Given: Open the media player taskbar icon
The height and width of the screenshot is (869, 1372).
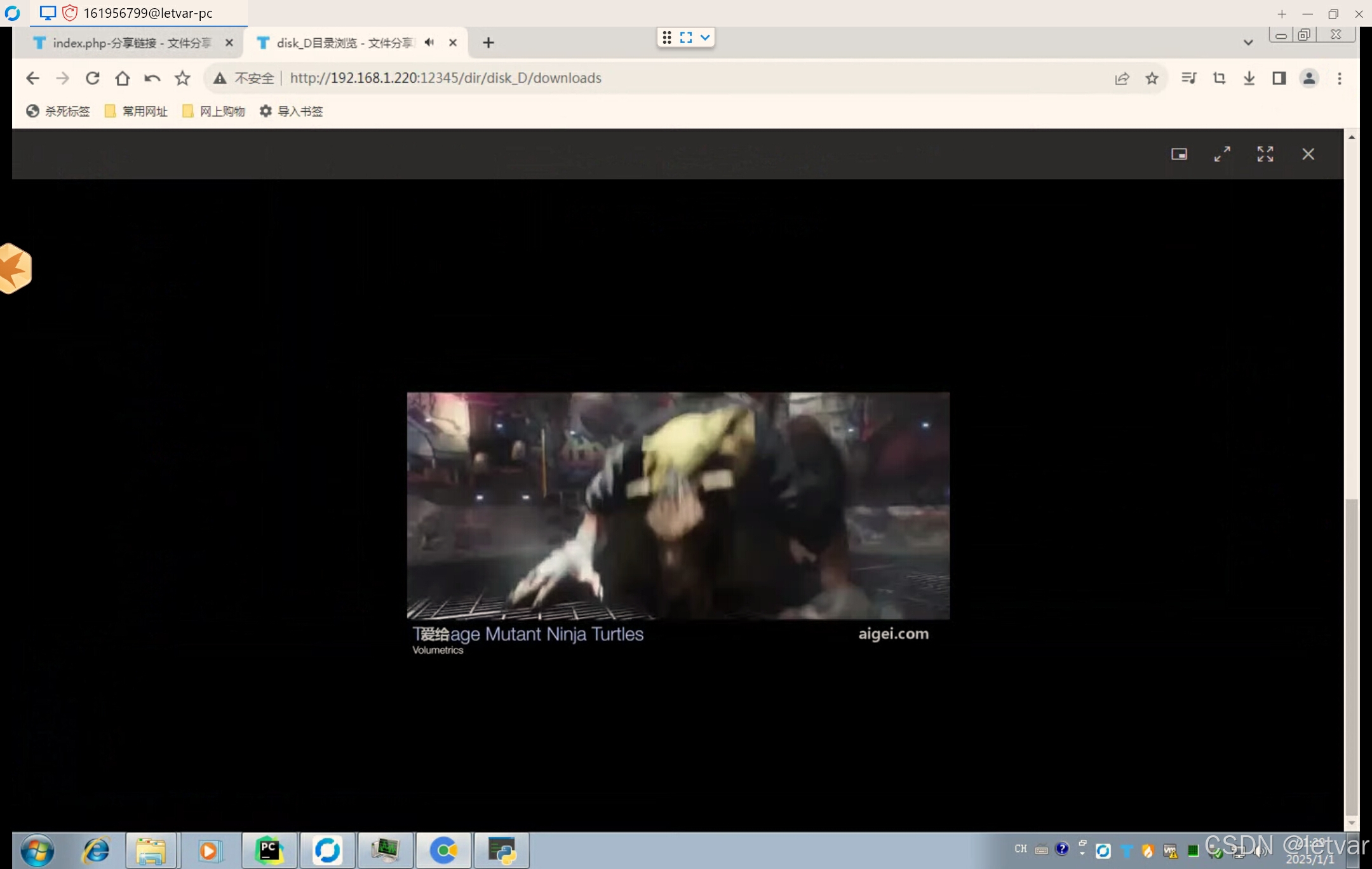Looking at the screenshot, I should click(210, 850).
